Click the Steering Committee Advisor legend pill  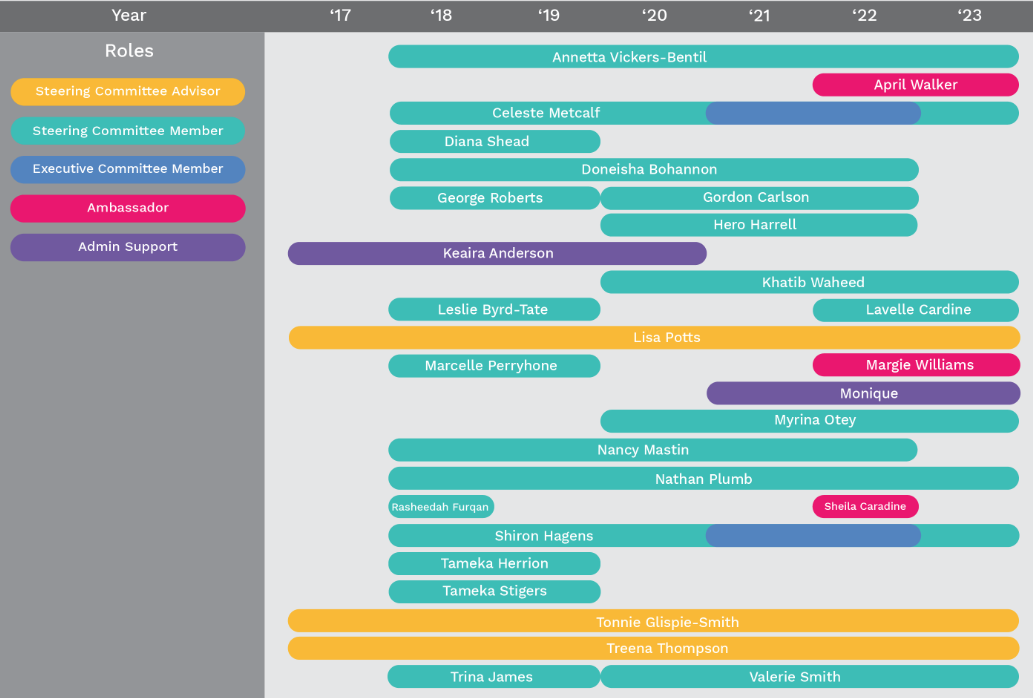click(128, 92)
